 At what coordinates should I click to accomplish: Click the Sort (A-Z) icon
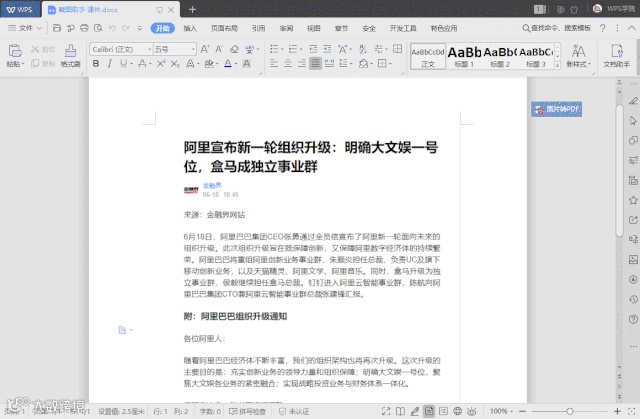pos(363,49)
